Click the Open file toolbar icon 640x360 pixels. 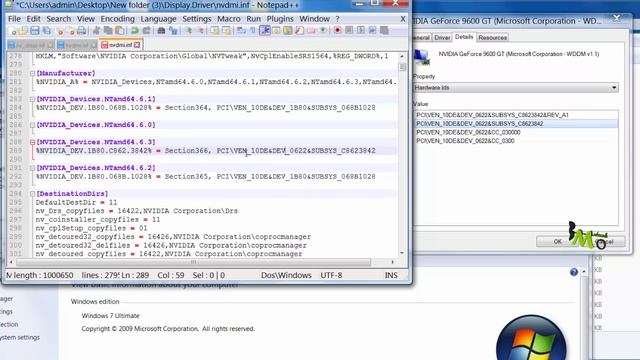(24, 31)
